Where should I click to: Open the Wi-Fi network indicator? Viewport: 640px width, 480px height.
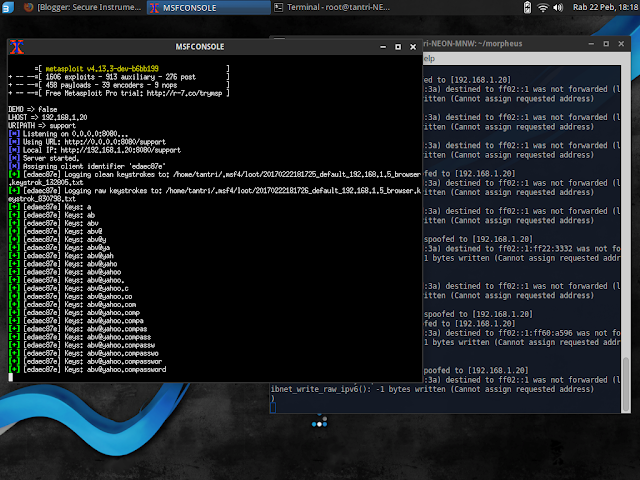pyautogui.click(x=542, y=7)
